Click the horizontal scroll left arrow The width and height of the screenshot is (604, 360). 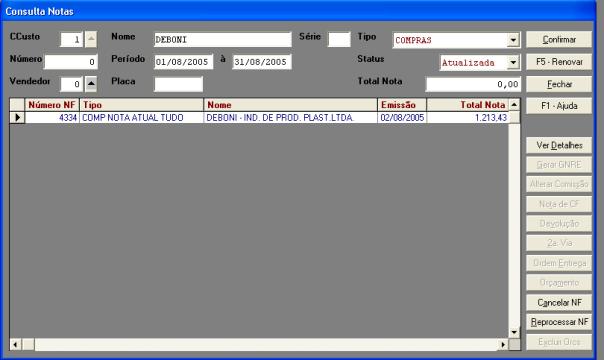[x=15, y=345]
